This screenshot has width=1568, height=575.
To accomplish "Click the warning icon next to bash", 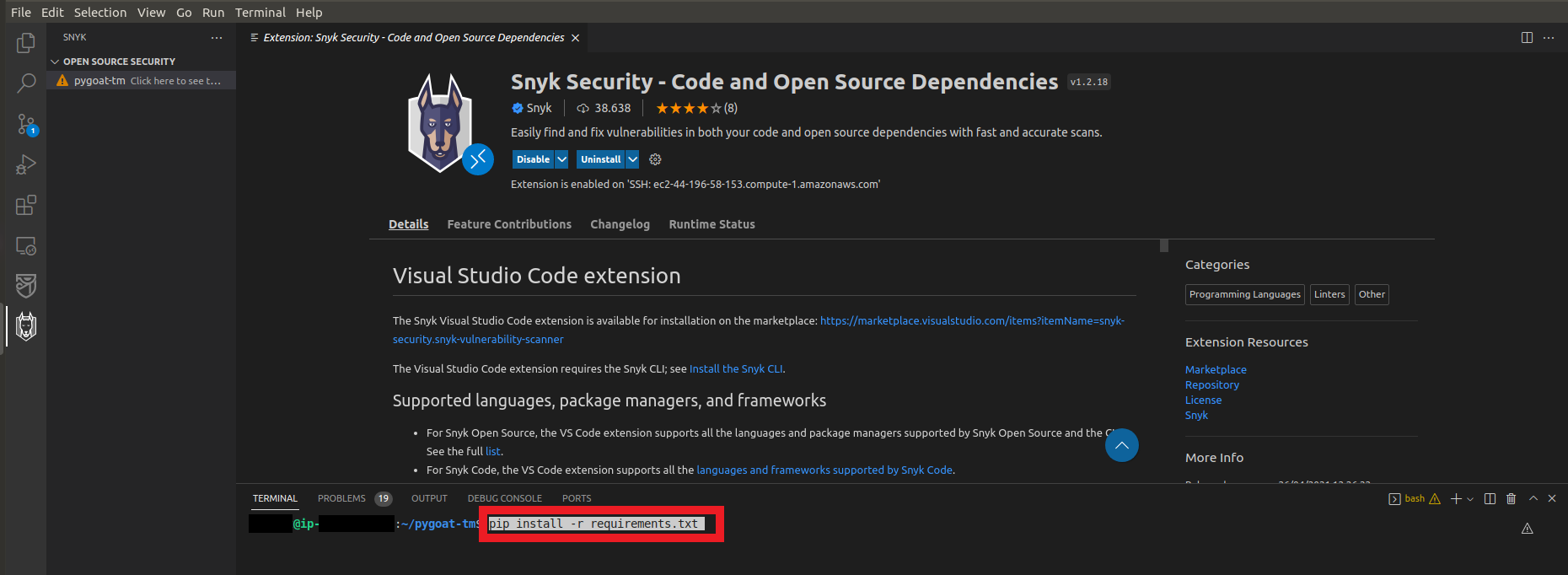I will coord(1435,498).
